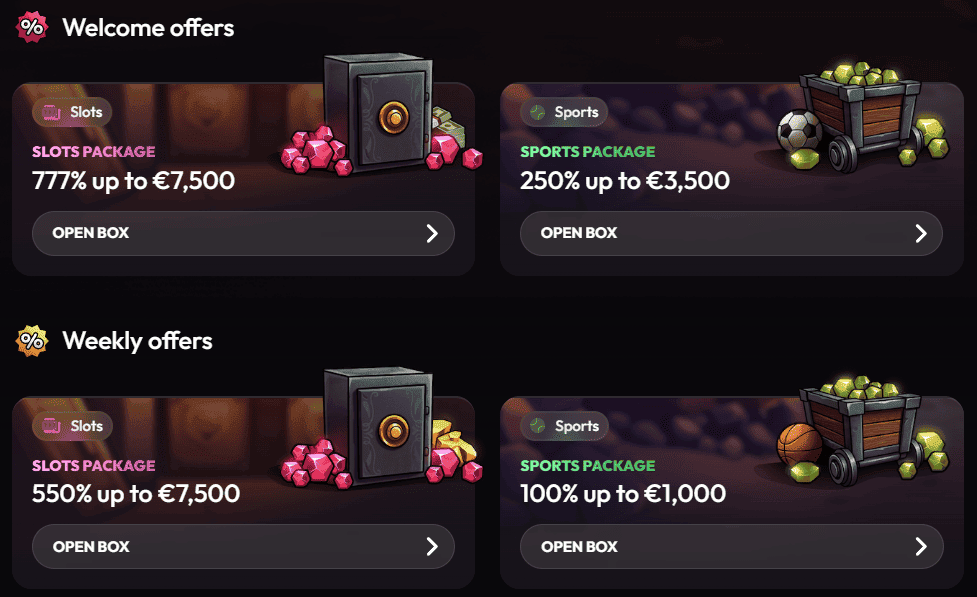Screen dimensions: 977x597
Task: Click the mine cart with soccer ball illustration
Action: [x=860, y=110]
